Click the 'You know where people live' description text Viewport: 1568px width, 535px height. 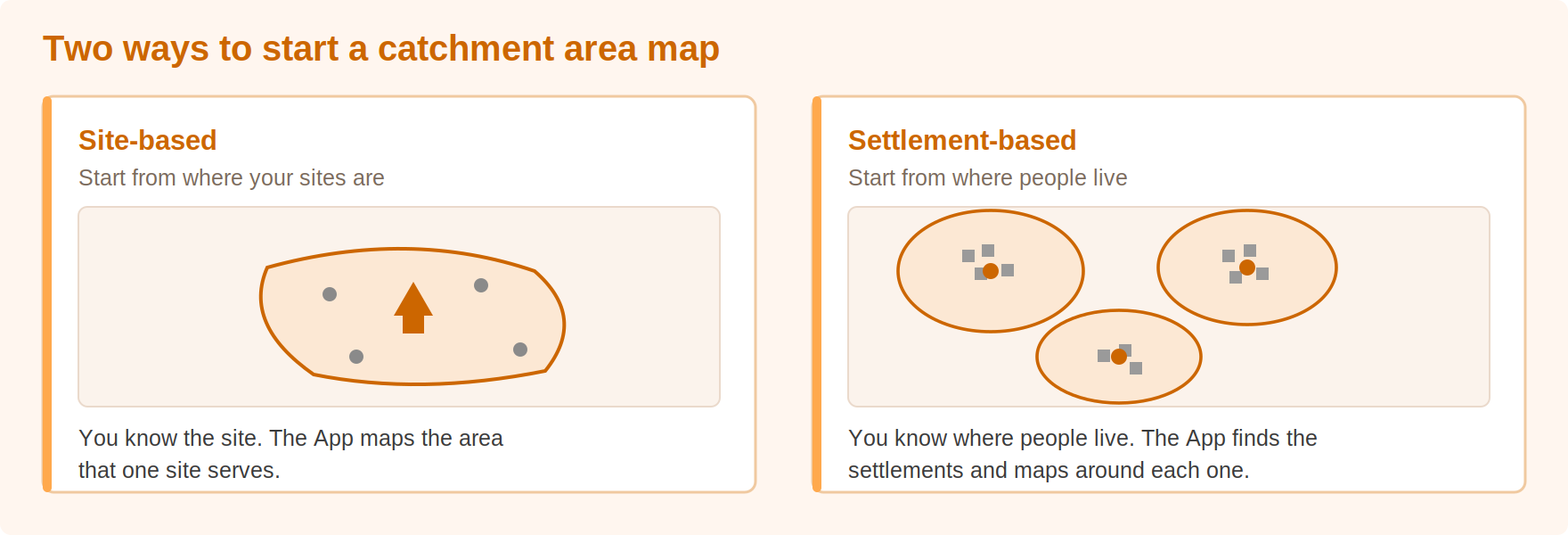(1082, 454)
